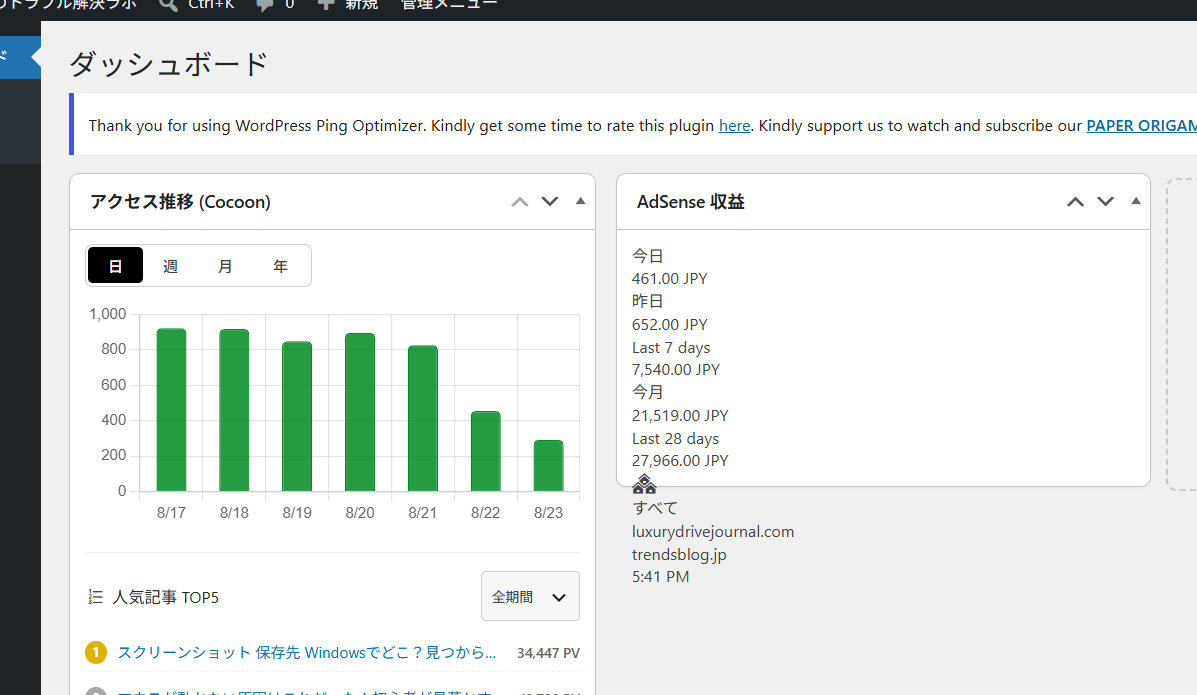
Task: Click the 新規 menu item
Action: click(361, 4)
